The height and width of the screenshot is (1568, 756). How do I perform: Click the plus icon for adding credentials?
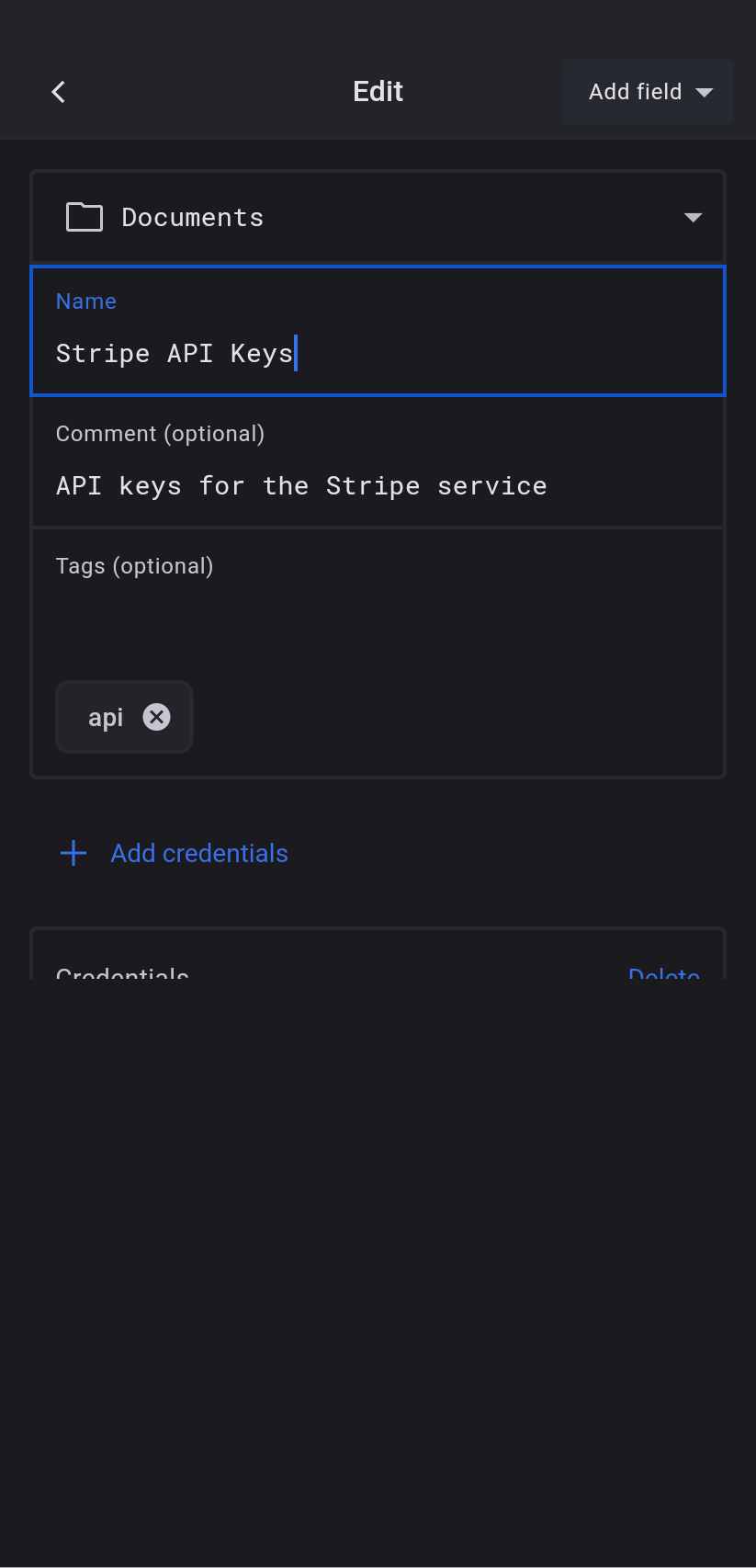coord(73,853)
